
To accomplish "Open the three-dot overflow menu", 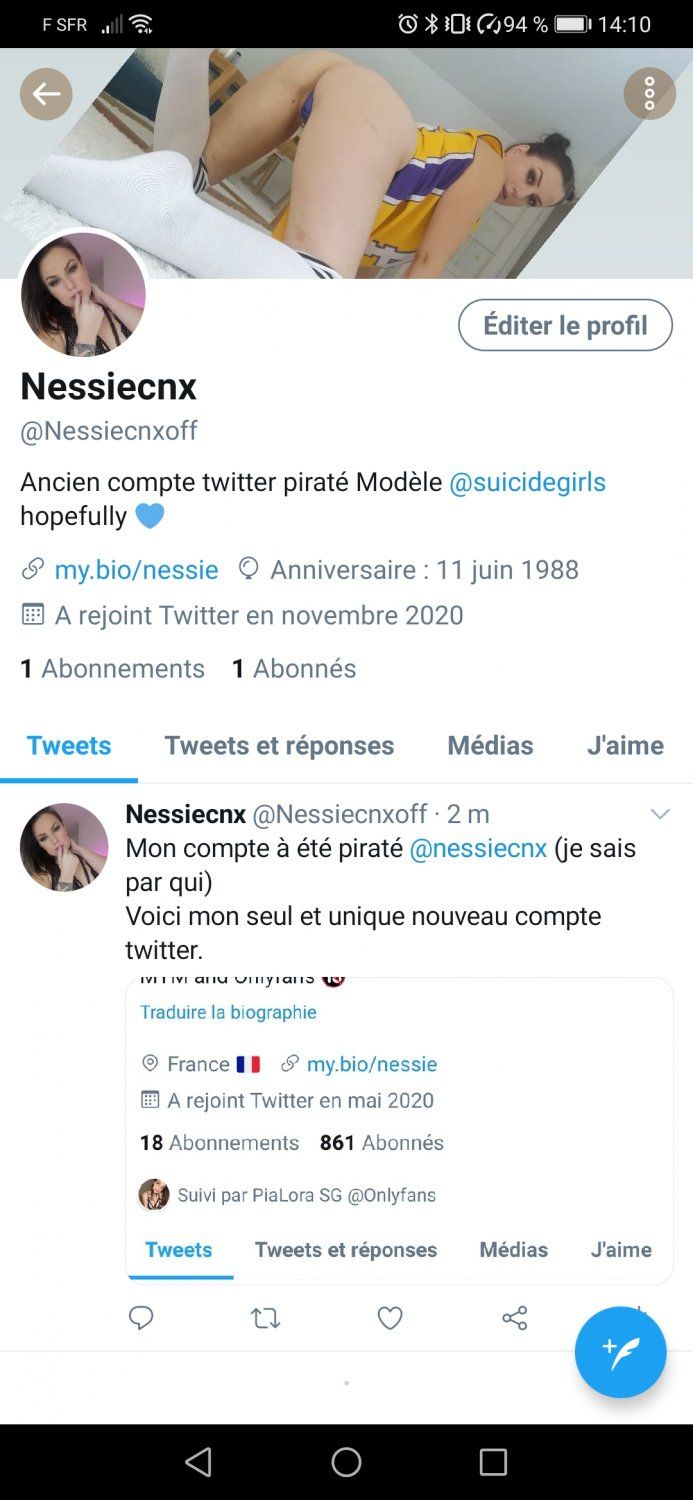I will (649, 94).
